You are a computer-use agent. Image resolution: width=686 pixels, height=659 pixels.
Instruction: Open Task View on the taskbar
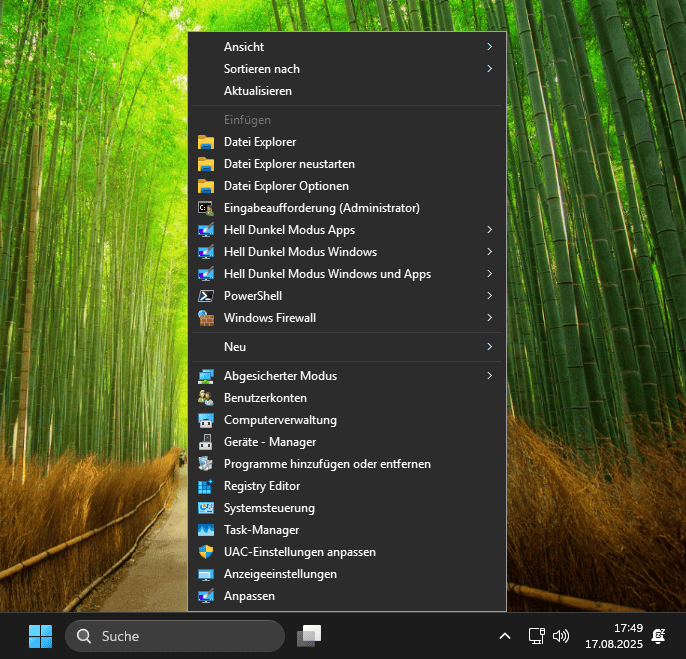pyautogui.click(x=309, y=636)
